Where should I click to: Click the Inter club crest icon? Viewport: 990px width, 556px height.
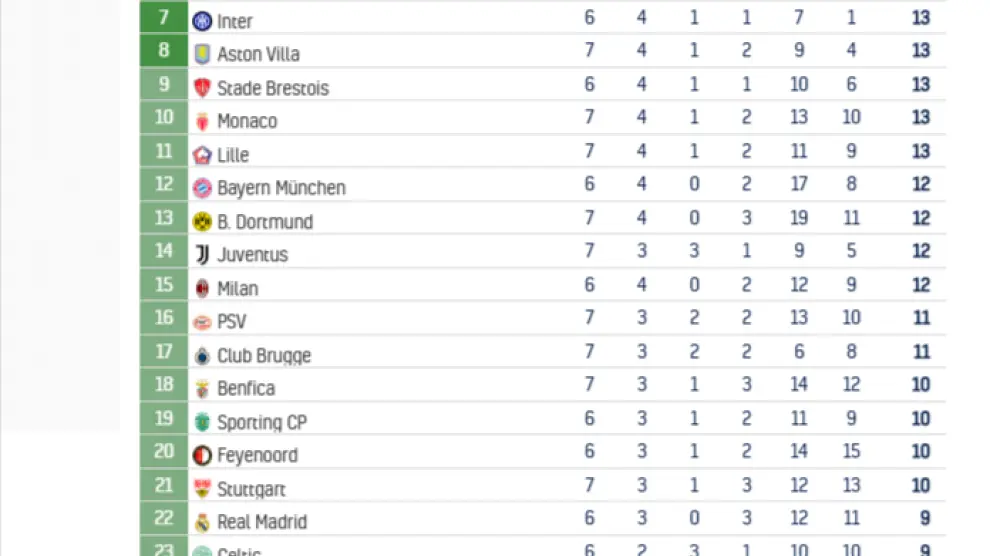(x=202, y=21)
